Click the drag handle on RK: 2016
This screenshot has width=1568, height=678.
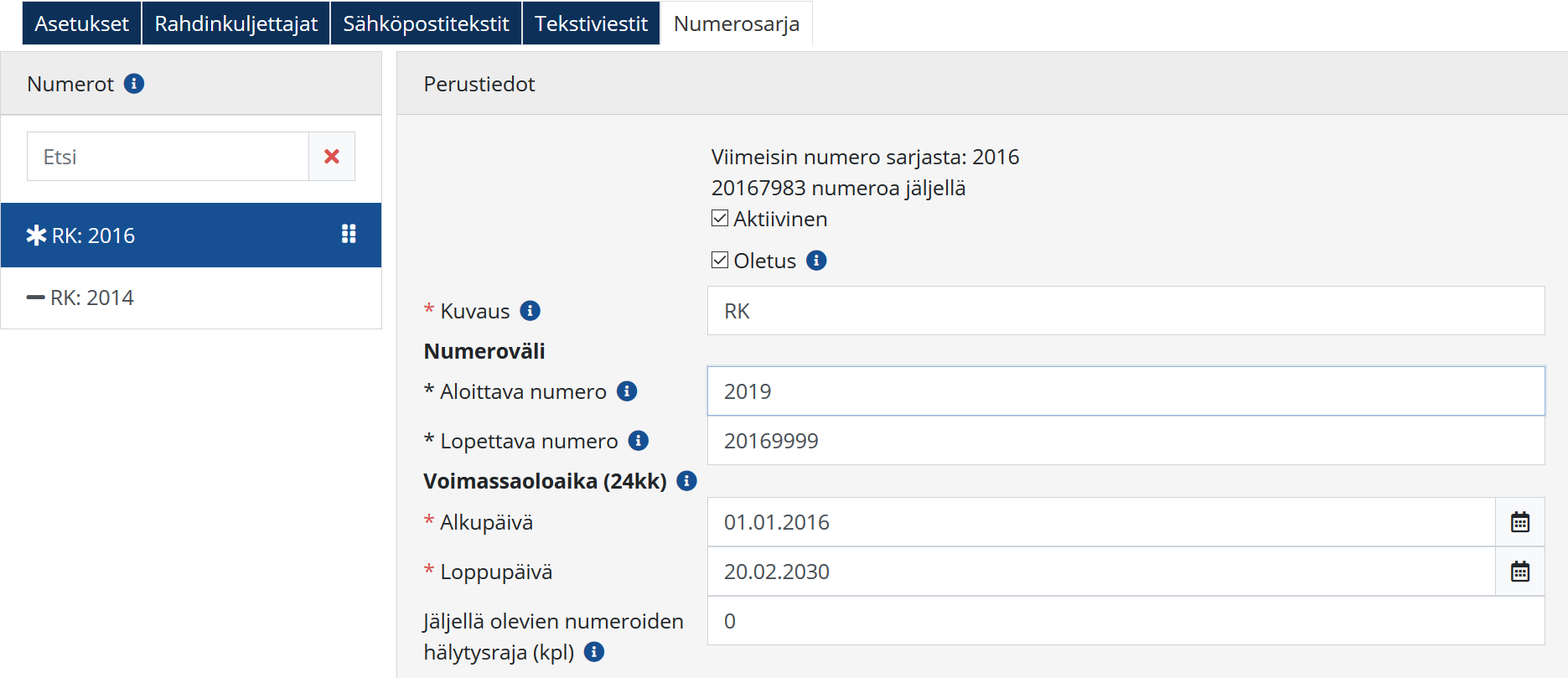pyautogui.click(x=349, y=235)
